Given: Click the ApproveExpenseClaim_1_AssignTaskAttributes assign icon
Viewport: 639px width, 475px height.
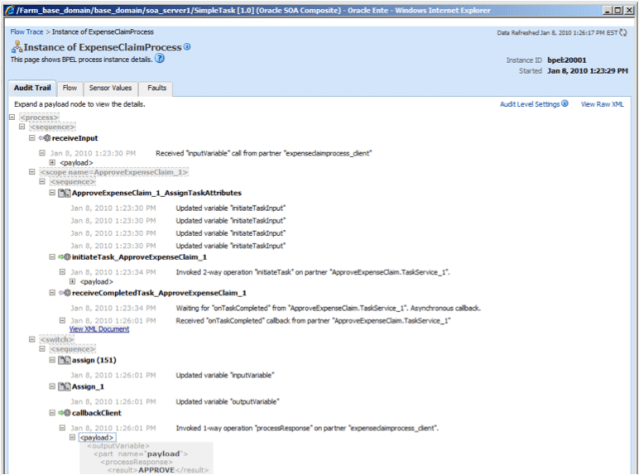Looking at the screenshot, I should point(64,192).
